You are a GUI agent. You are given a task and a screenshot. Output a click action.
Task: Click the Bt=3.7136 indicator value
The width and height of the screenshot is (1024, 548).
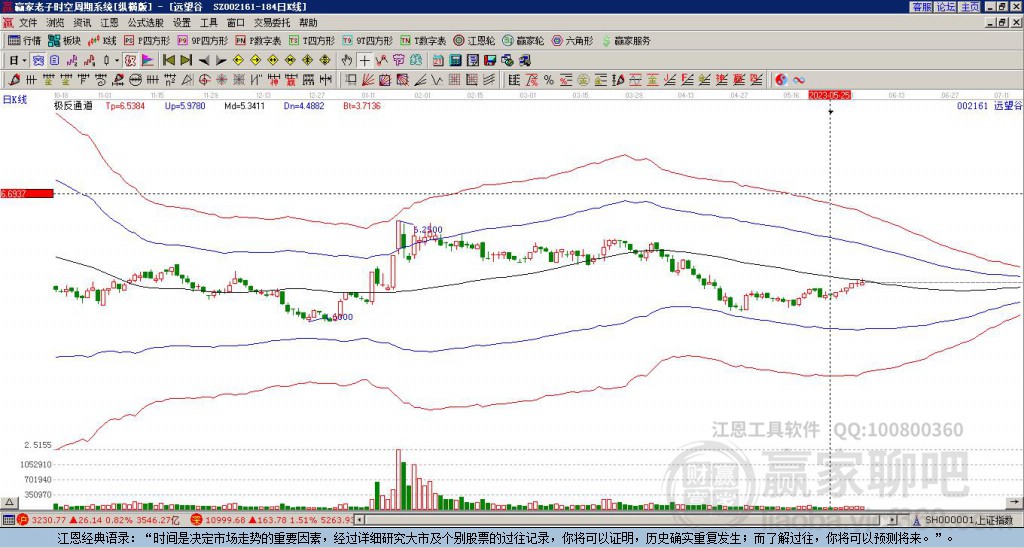362,106
